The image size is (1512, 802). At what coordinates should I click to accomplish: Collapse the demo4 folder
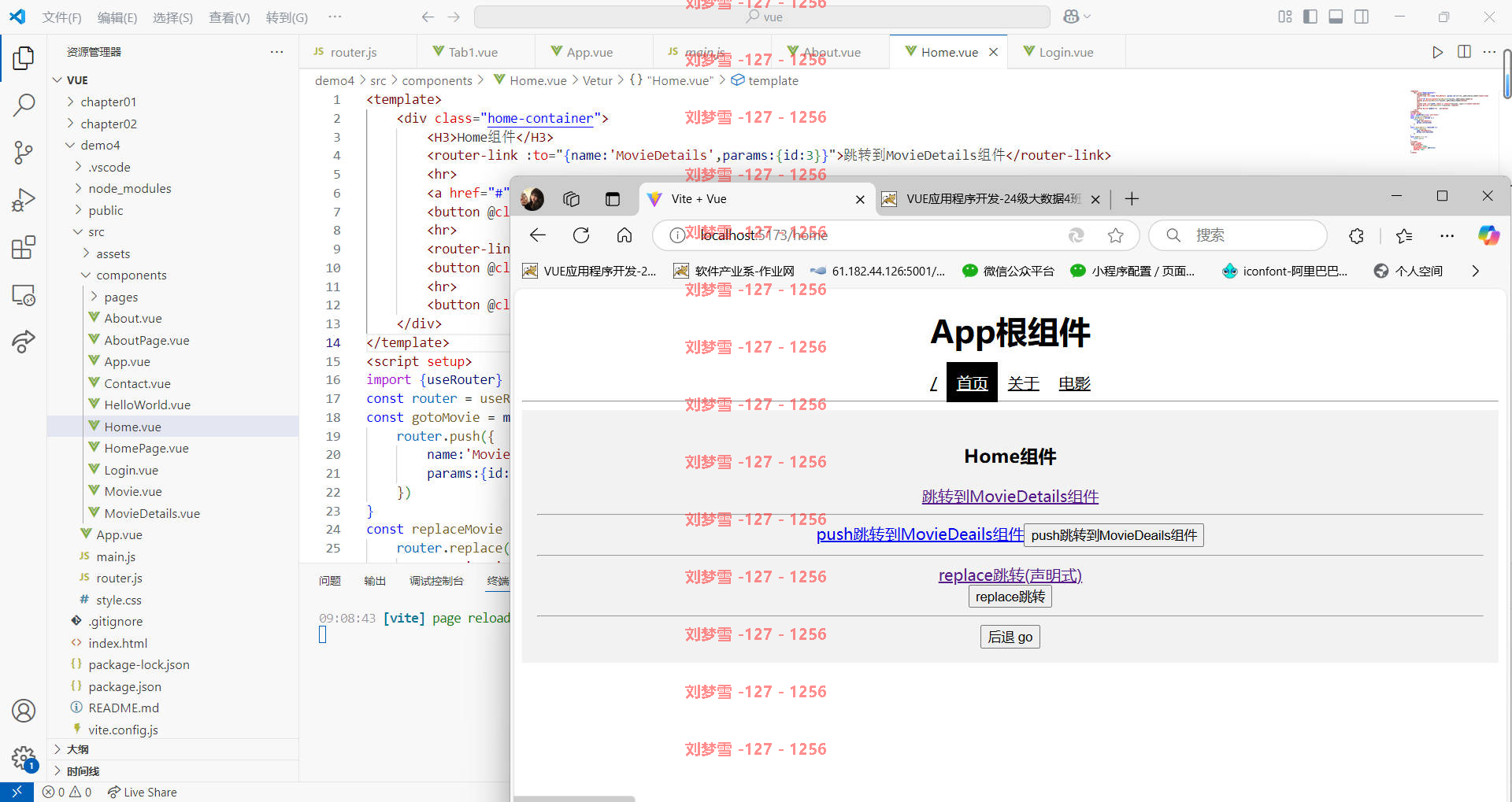coord(70,145)
